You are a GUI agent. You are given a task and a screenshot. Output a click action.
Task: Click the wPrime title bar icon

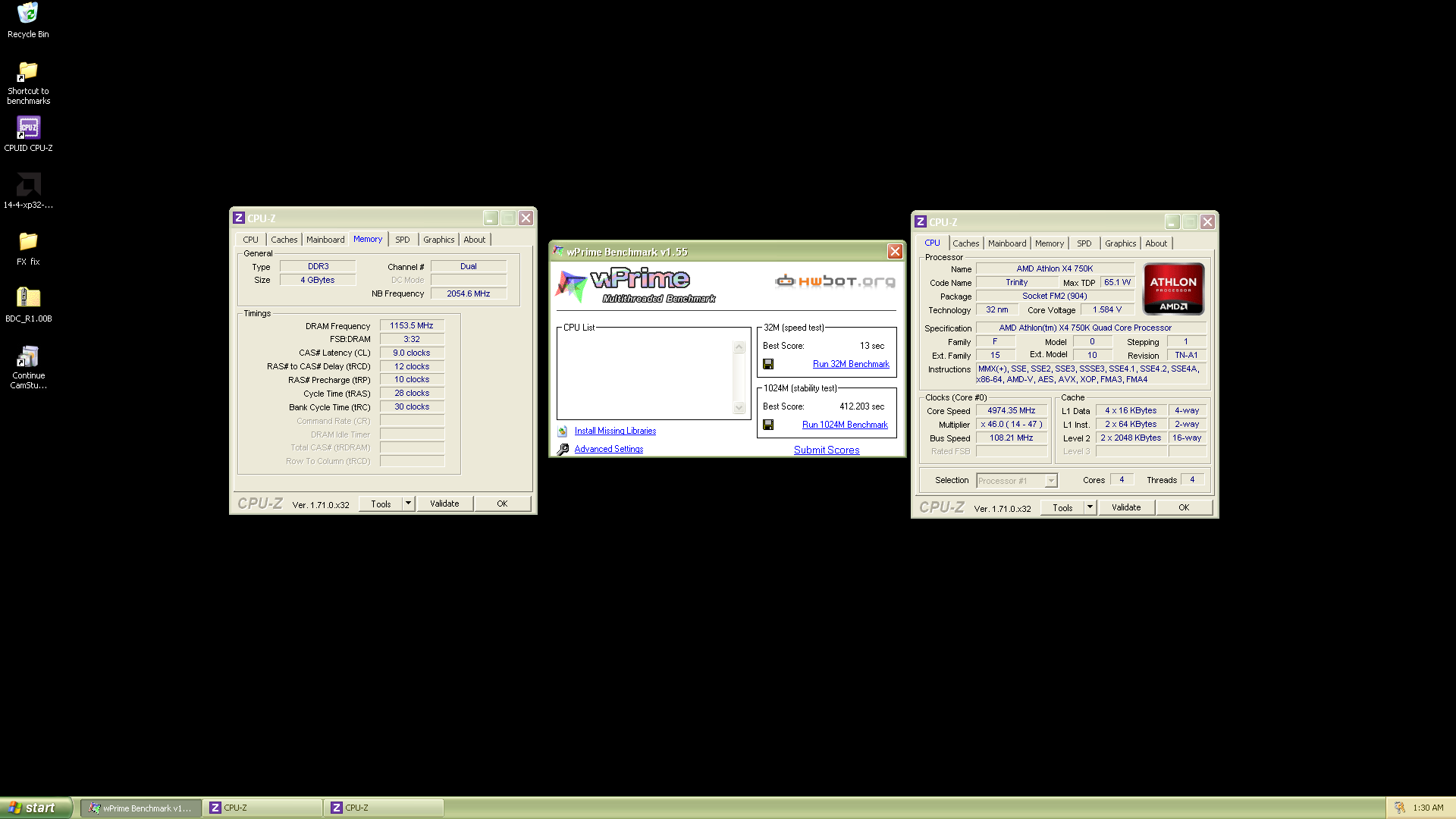559,251
